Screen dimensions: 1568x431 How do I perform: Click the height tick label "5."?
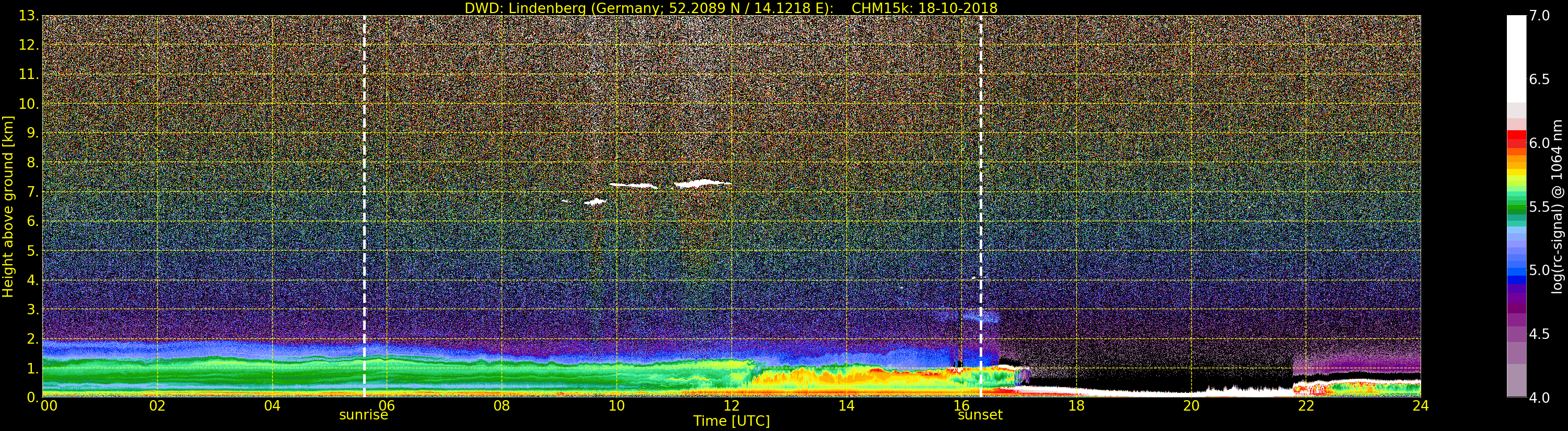point(32,251)
